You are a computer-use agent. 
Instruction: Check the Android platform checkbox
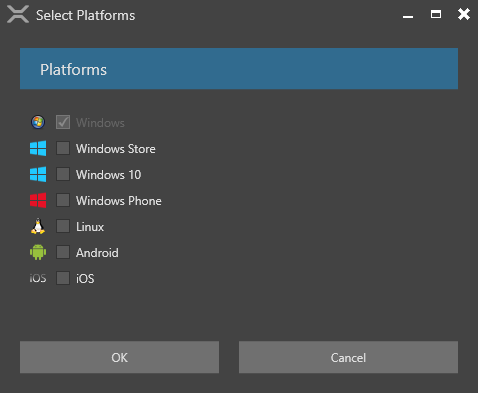[x=63, y=252]
